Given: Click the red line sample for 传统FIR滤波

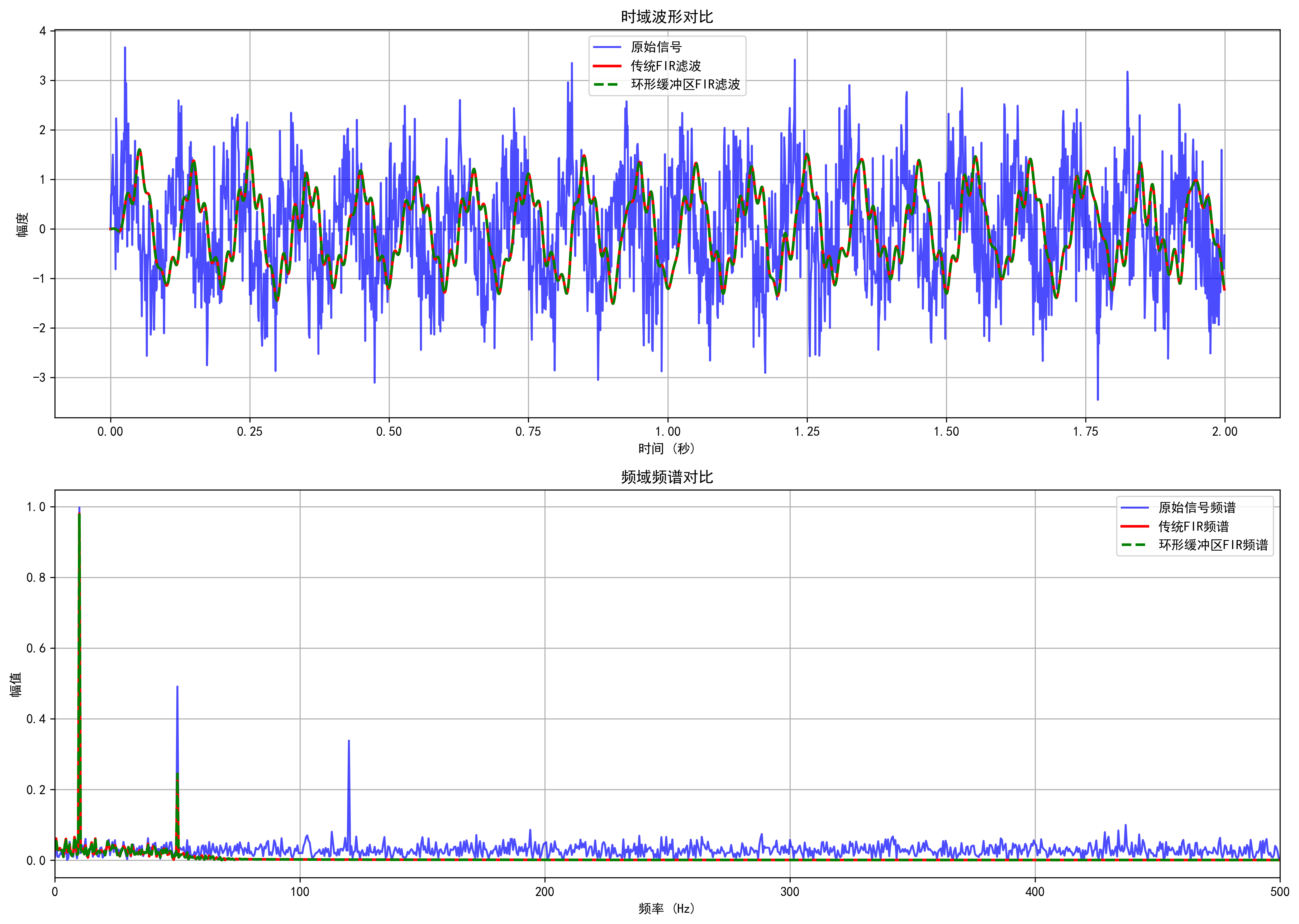Looking at the screenshot, I should [x=607, y=66].
